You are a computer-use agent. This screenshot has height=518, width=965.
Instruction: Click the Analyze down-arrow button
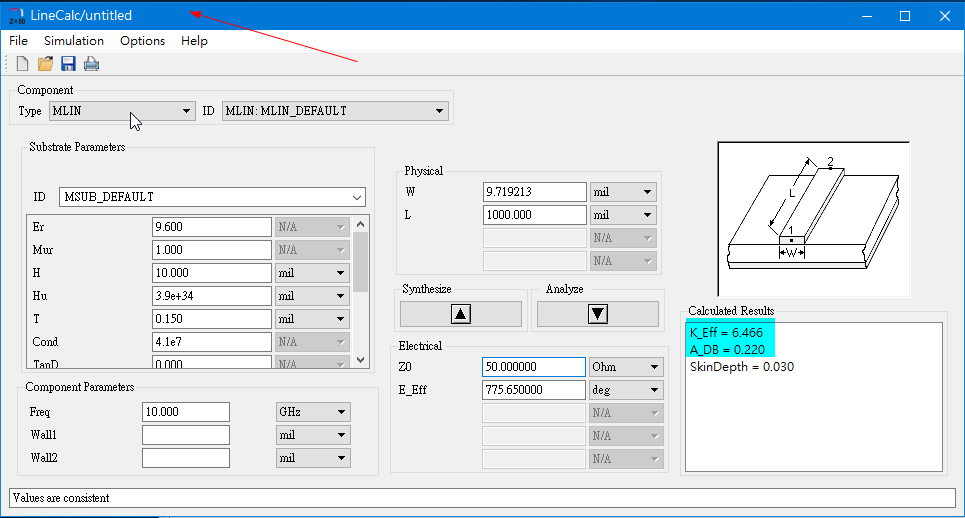[x=598, y=314]
